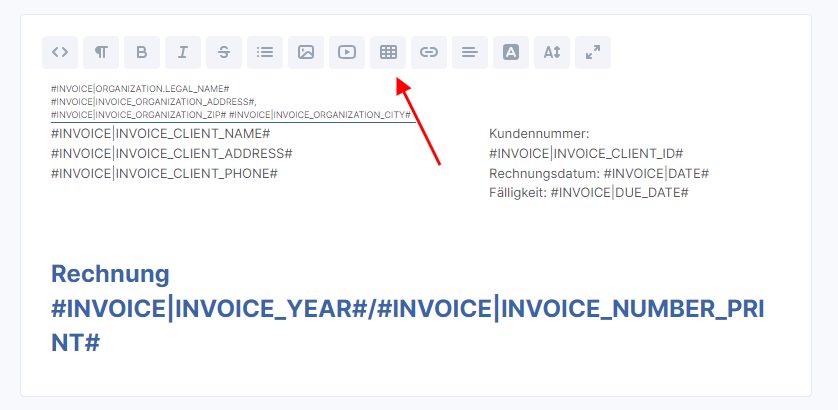Click the INVOICE_ORGANIZATION_ADDRESS placeholder line

(154, 102)
